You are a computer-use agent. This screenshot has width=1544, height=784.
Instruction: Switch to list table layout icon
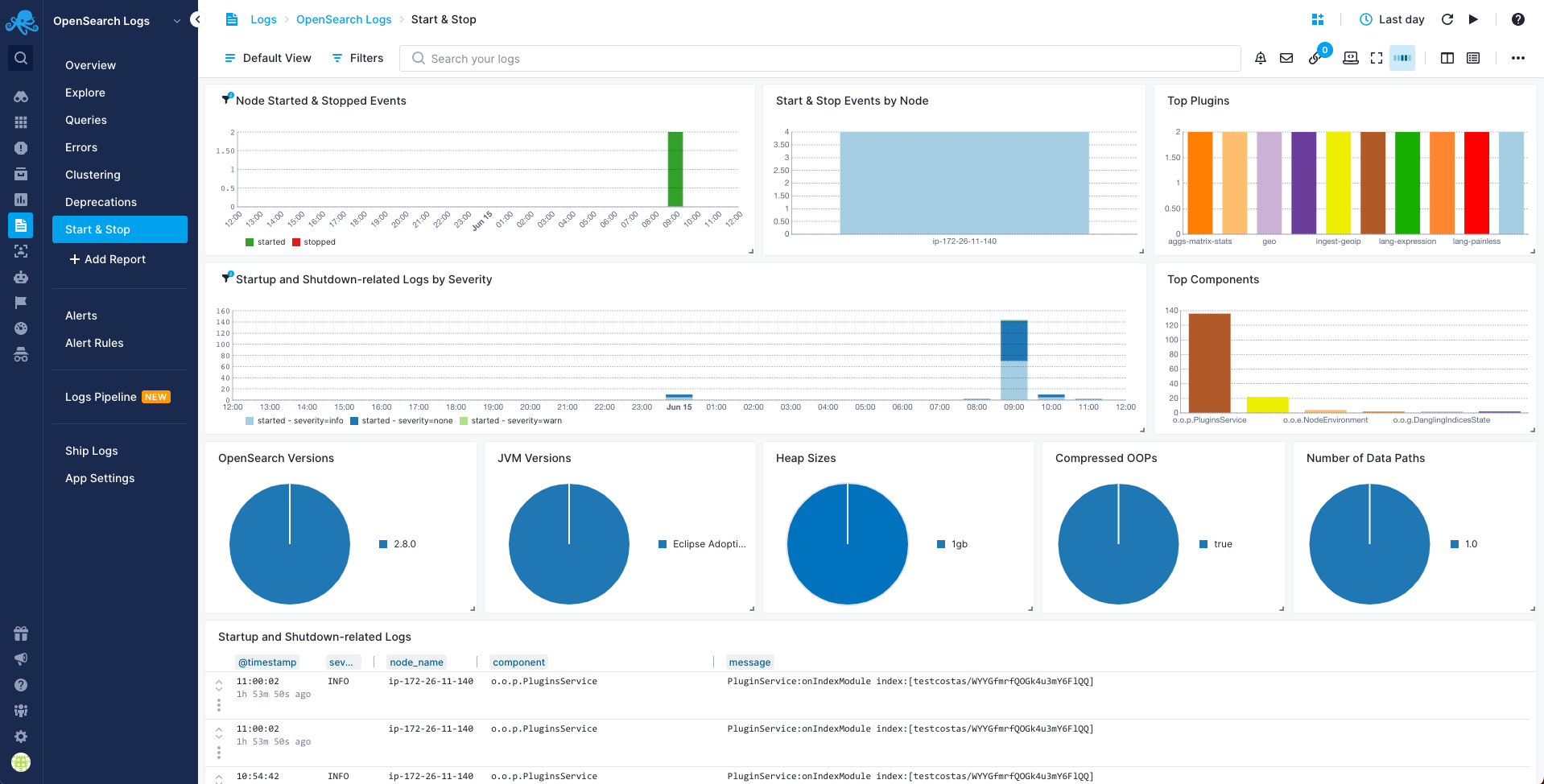click(1473, 58)
